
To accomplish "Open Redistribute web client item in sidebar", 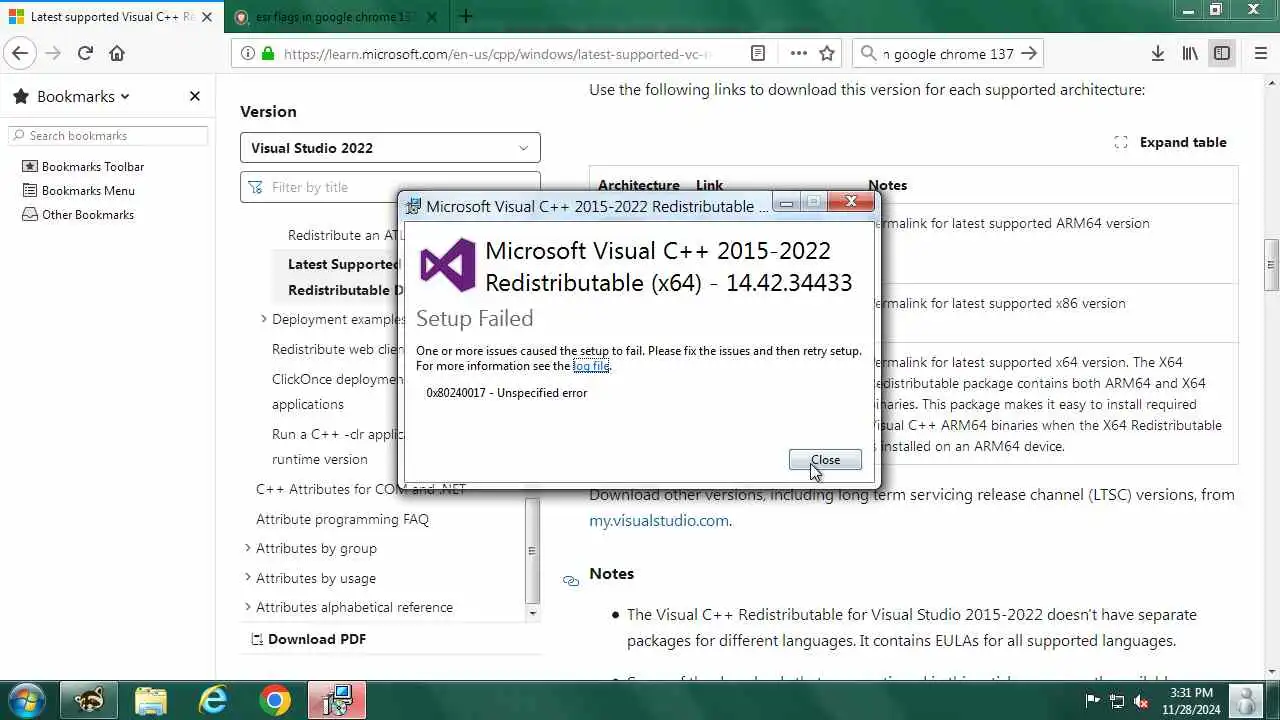I will 337,349.
